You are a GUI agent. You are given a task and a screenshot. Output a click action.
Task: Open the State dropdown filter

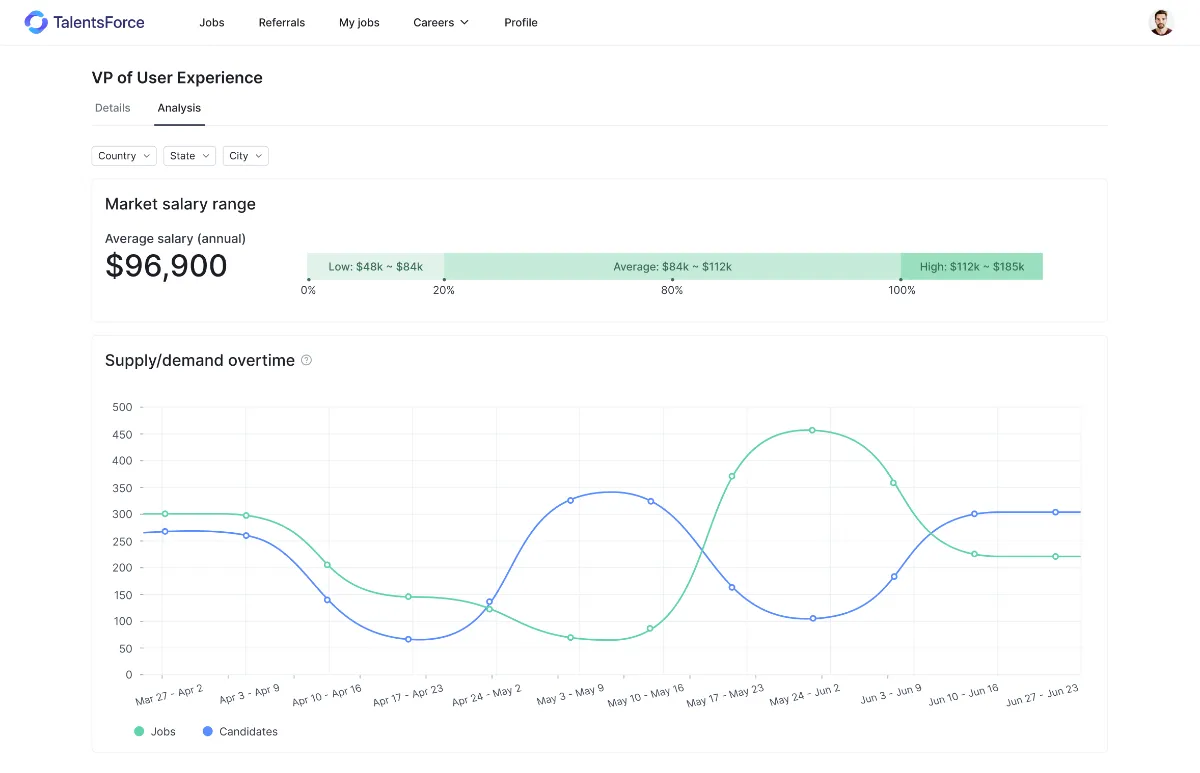[189, 156]
